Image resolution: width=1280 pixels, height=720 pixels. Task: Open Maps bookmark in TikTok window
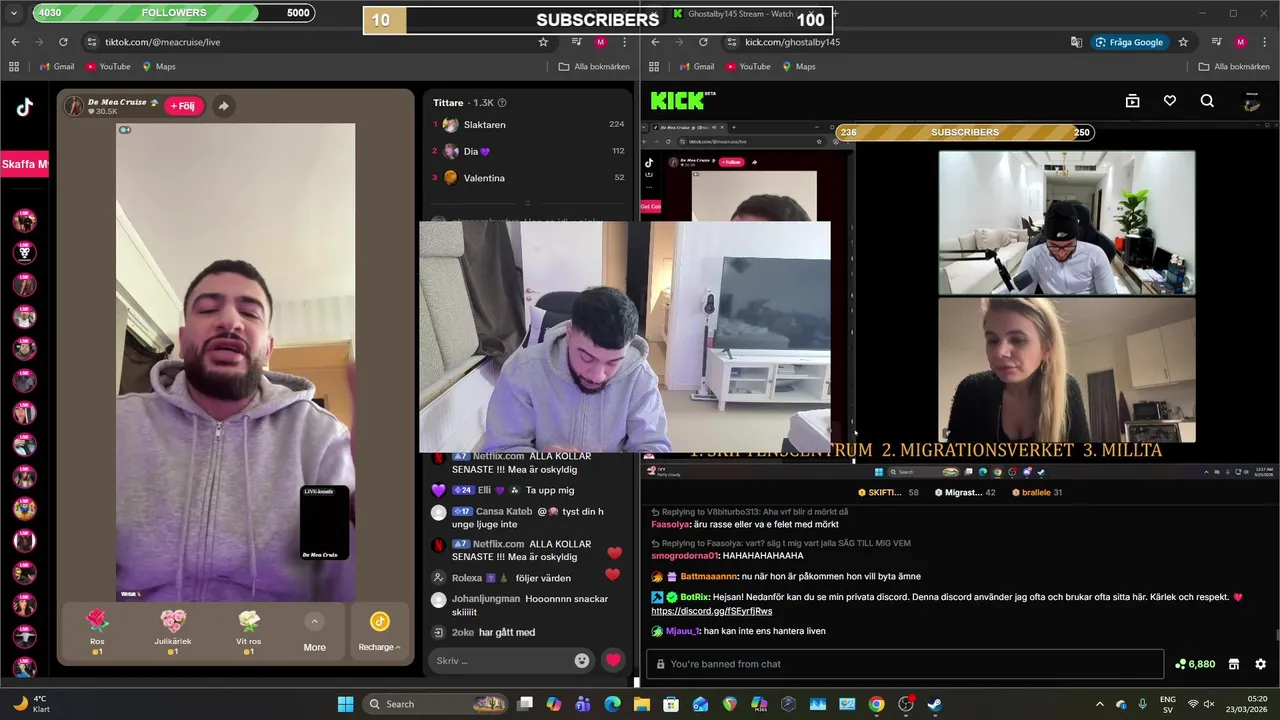point(159,67)
